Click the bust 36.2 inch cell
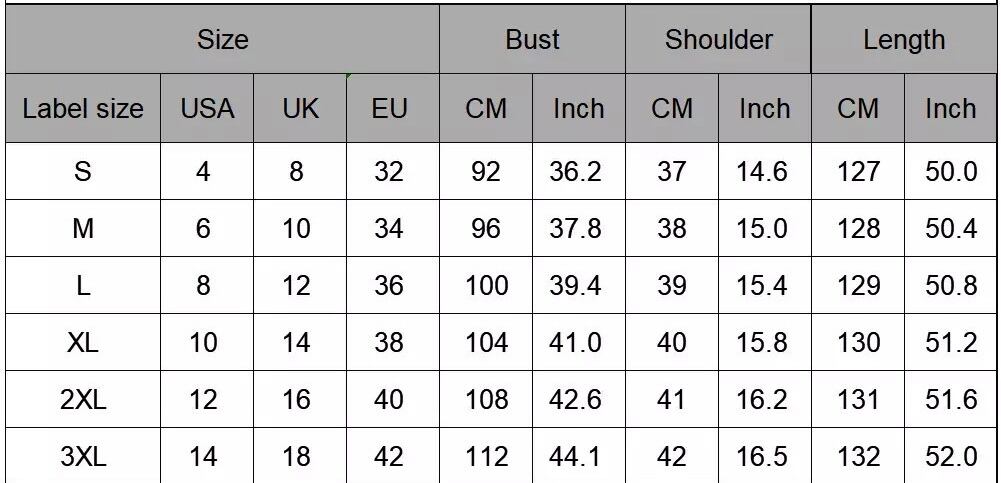 pyautogui.click(x=575, y=172)
